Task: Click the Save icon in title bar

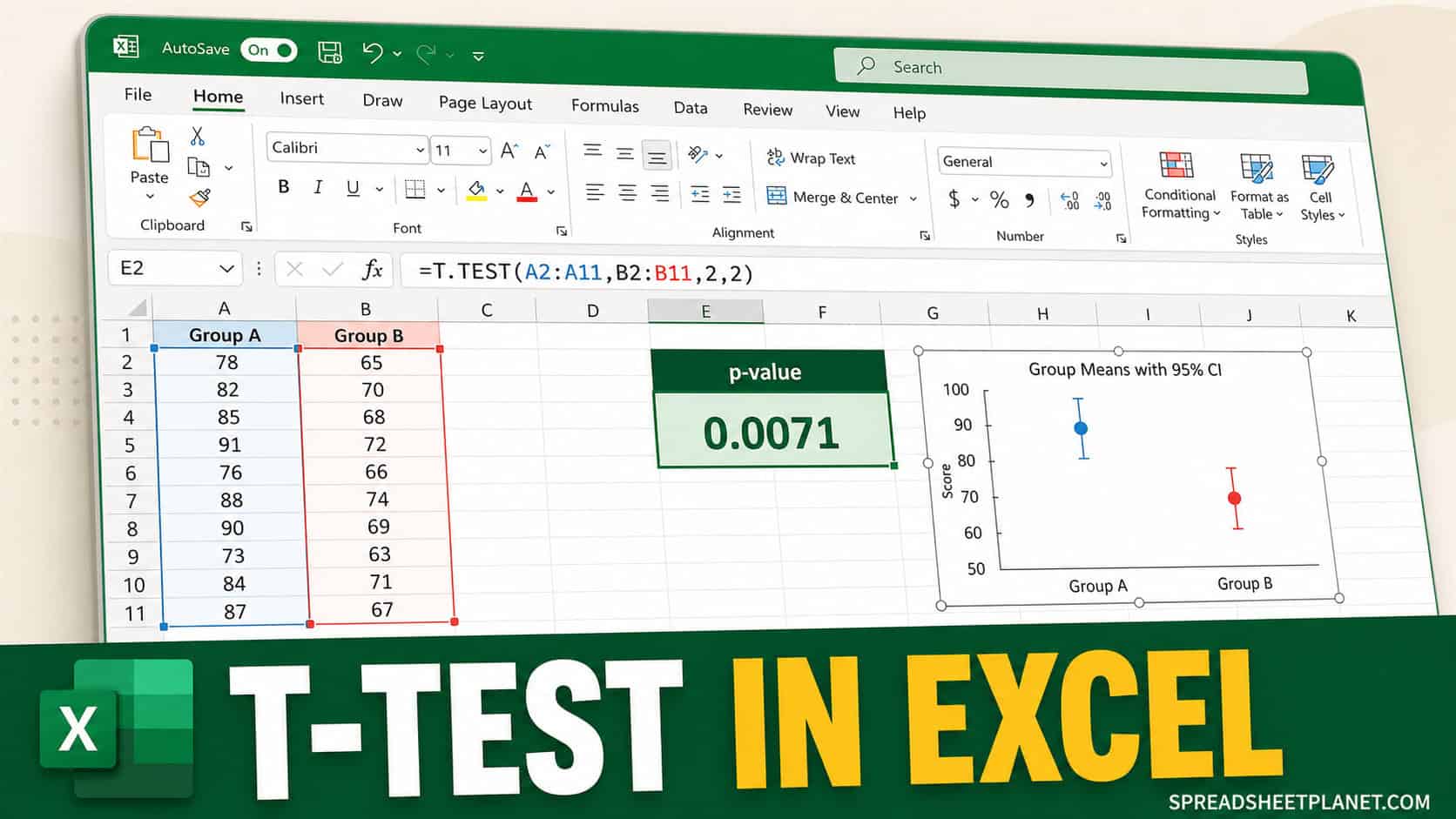Action: [x=330, y=52]
